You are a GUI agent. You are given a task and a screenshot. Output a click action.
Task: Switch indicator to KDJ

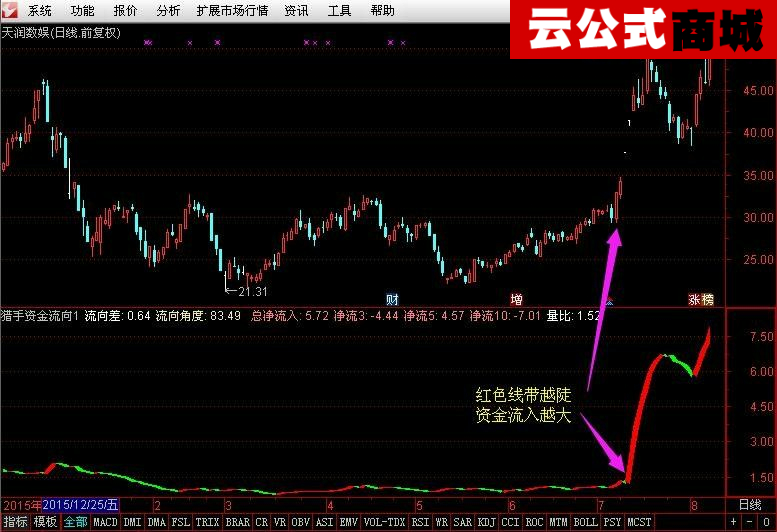pyautogui.click(x=487, y=522)
